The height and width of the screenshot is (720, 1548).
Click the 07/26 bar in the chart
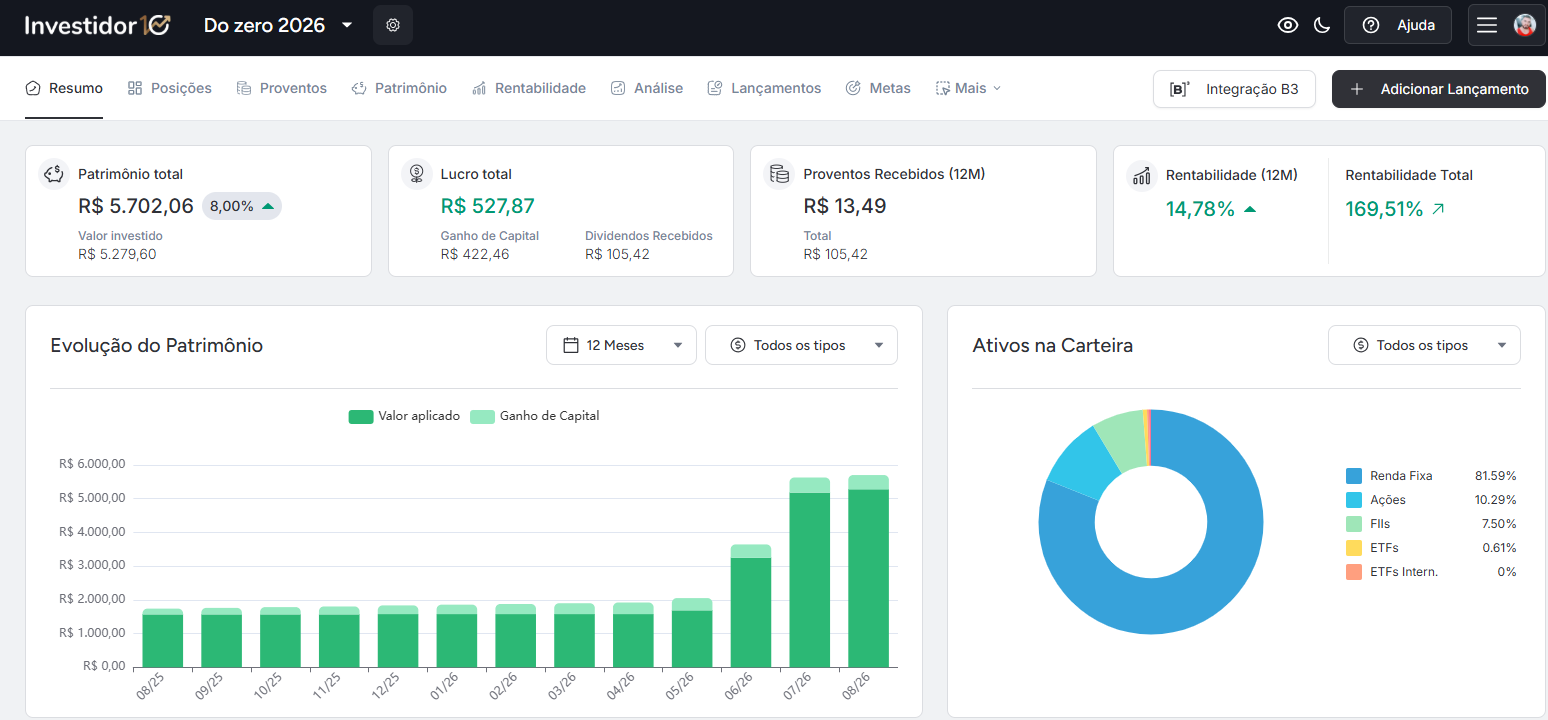pyautogui.click(x=809, y=572)
